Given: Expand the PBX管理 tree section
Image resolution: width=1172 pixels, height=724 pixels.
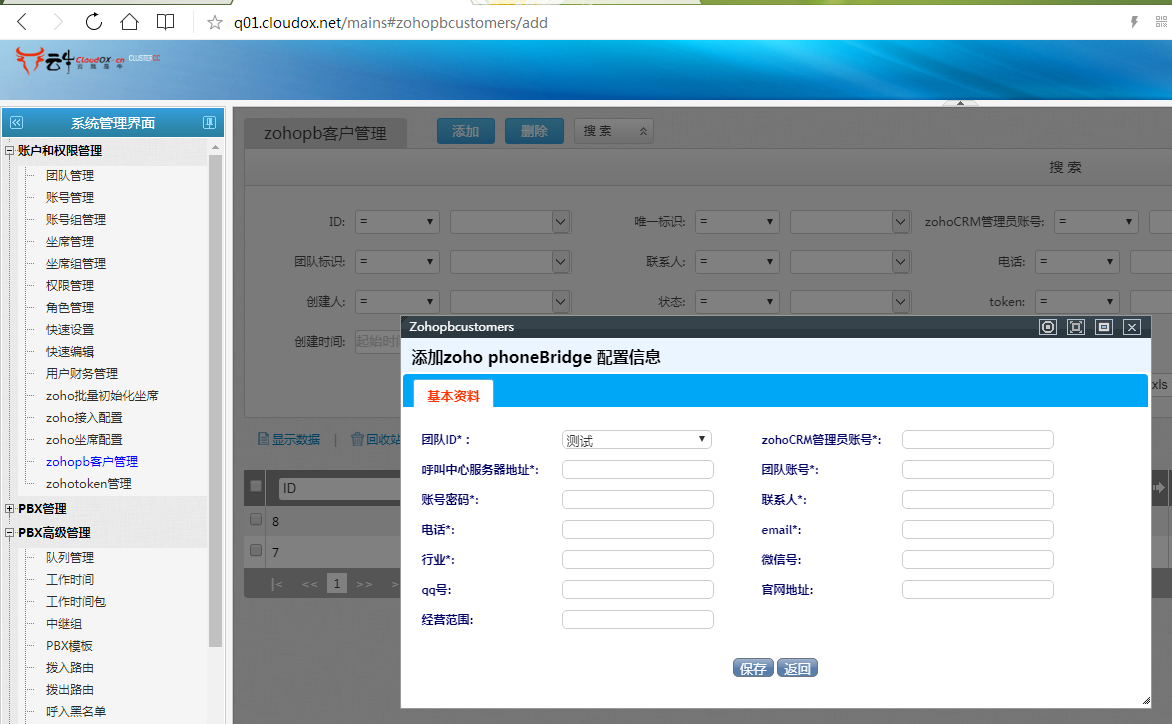Looking at the screenshot, I should pos(10,509).
